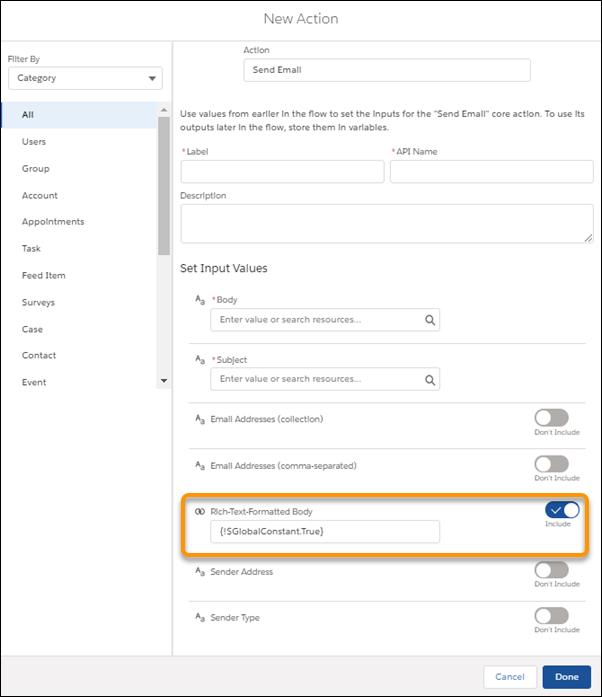Select the Account category in the list
The image size is (602, 697).
point(40,196)
